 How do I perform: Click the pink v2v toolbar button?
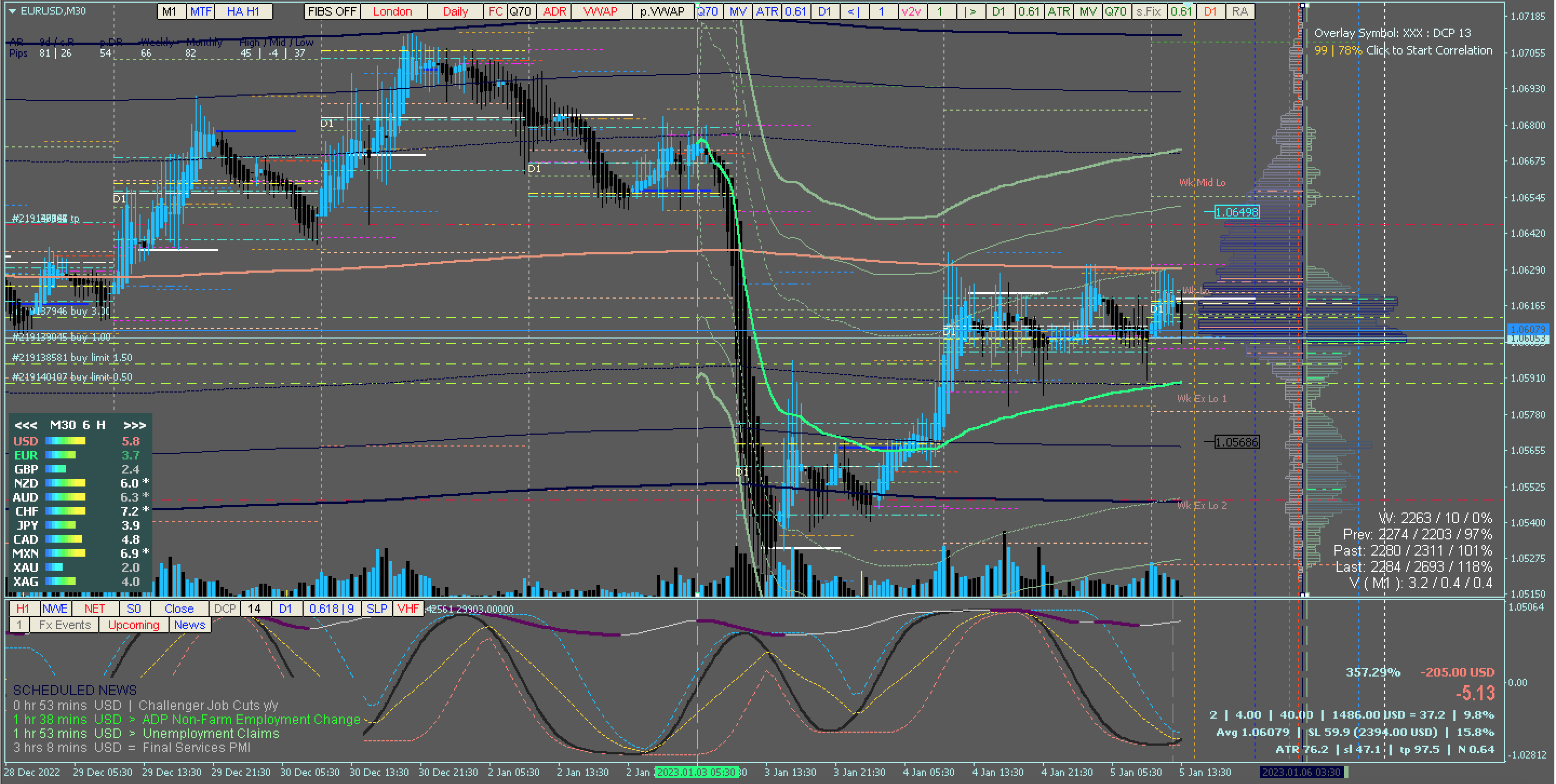point(911,11)
